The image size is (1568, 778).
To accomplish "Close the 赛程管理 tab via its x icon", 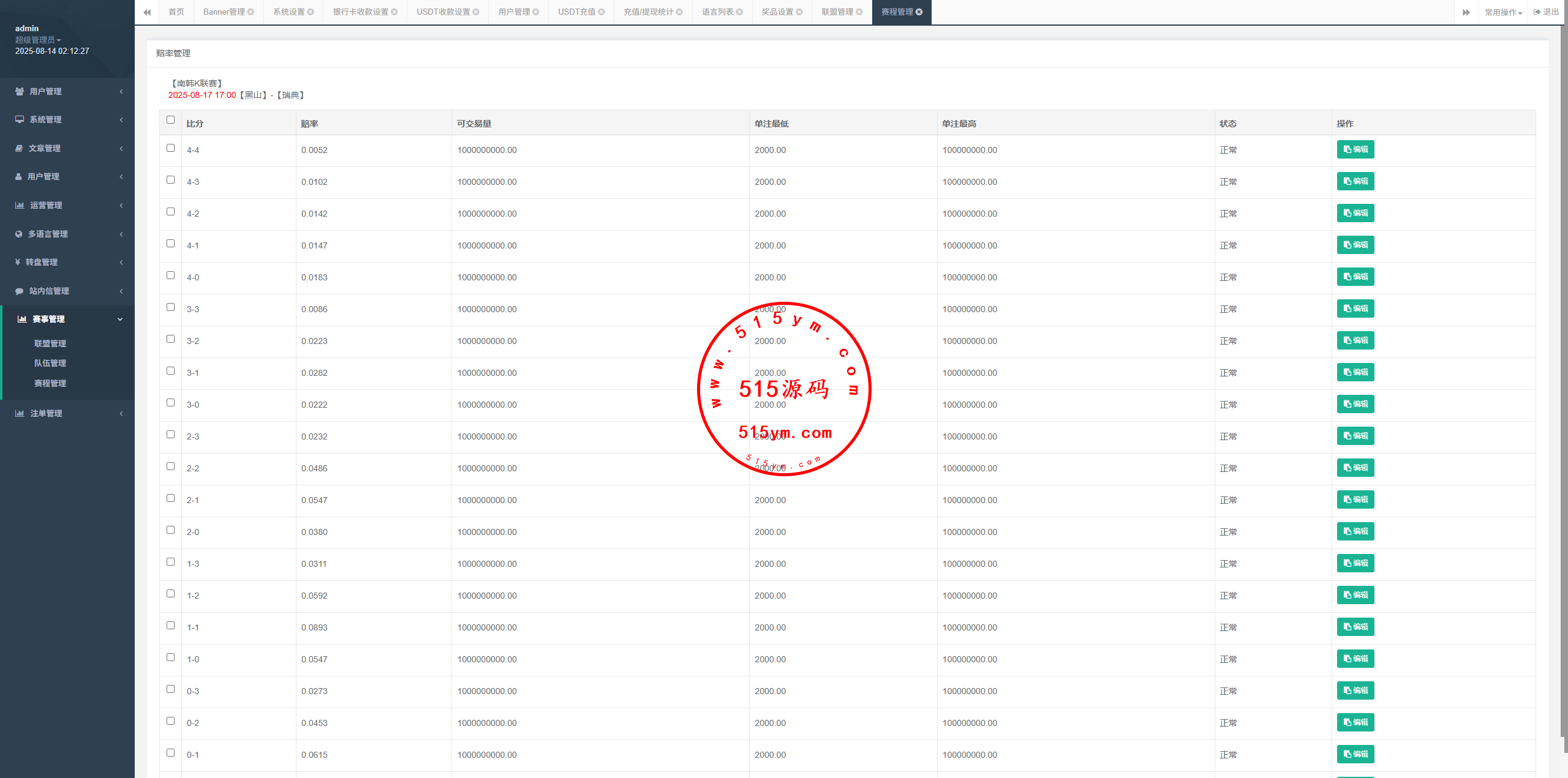I will [x=919, y=12].
